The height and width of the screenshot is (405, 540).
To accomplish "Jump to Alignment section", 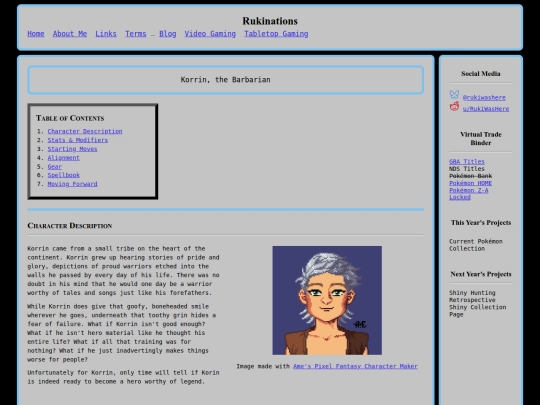I will tap(64, 158).
